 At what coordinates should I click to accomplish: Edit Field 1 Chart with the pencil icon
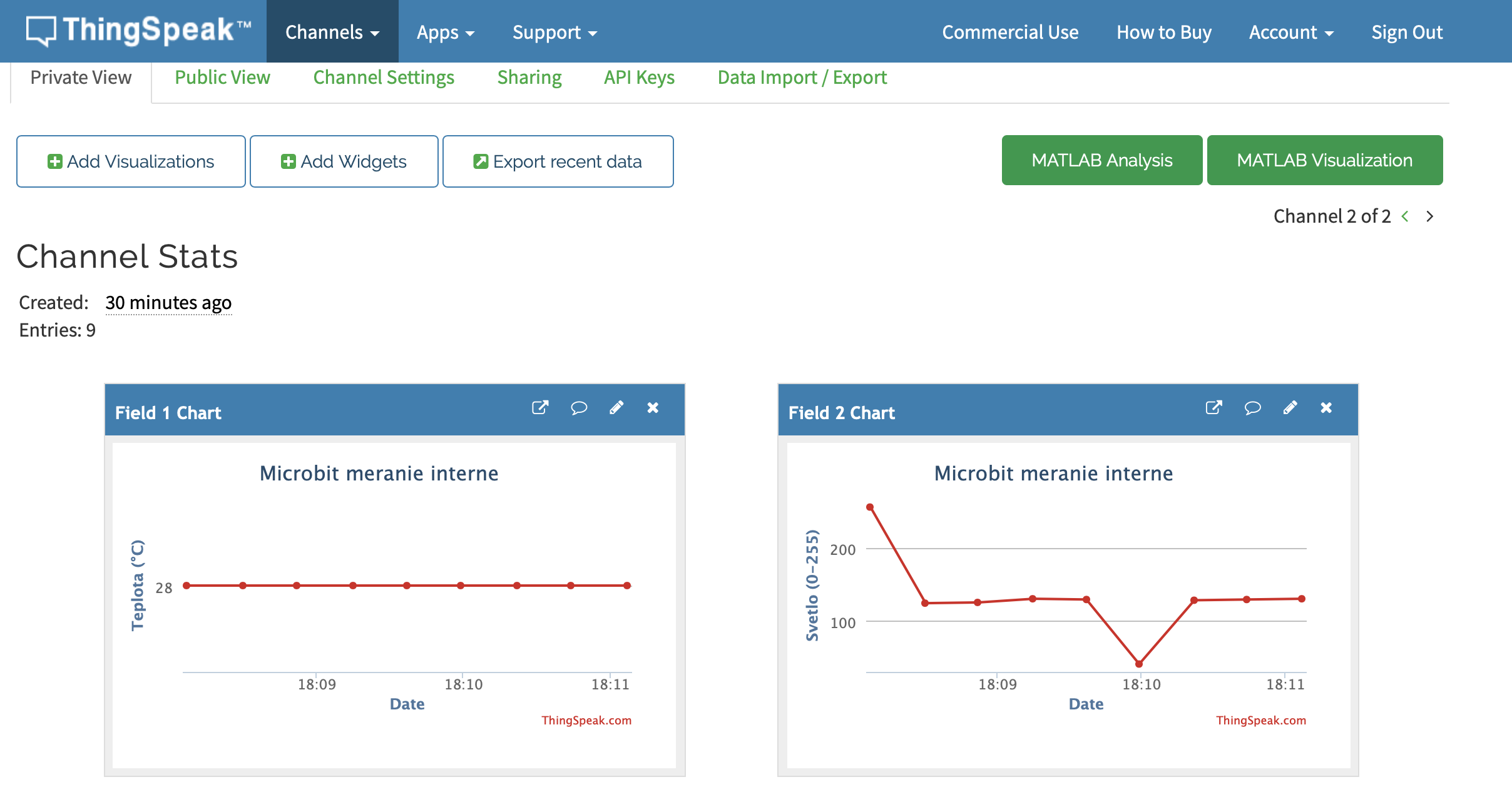point(616,408)
